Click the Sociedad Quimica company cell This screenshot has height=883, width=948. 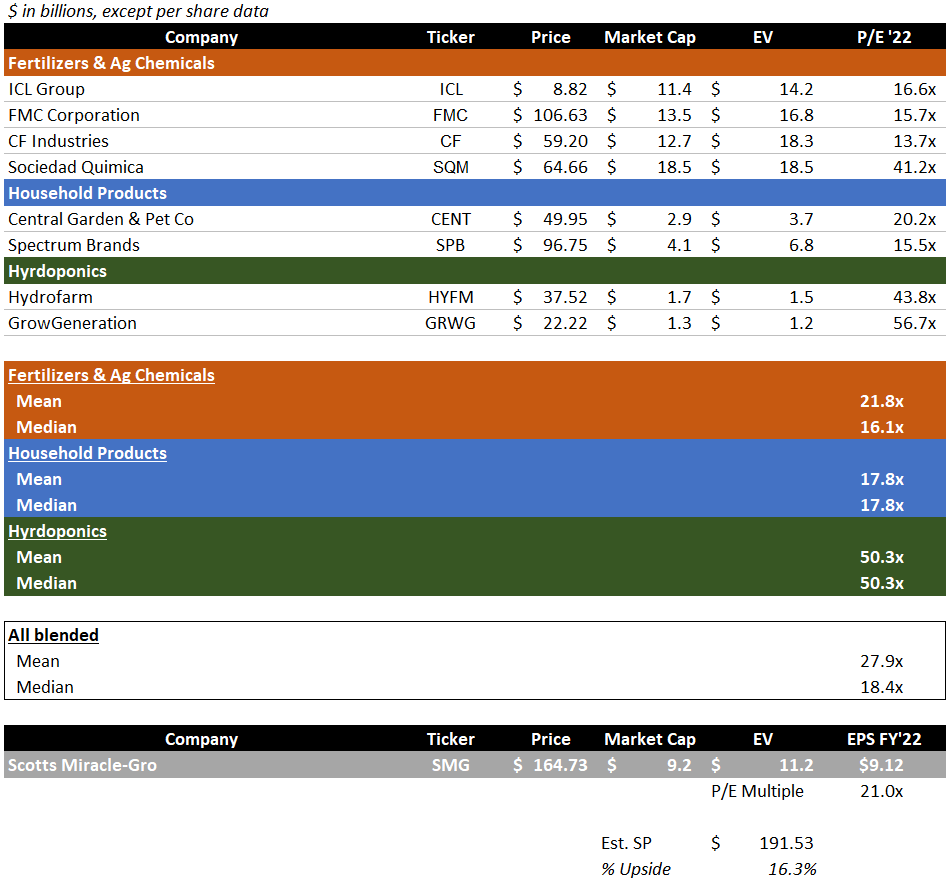point(76,167)
